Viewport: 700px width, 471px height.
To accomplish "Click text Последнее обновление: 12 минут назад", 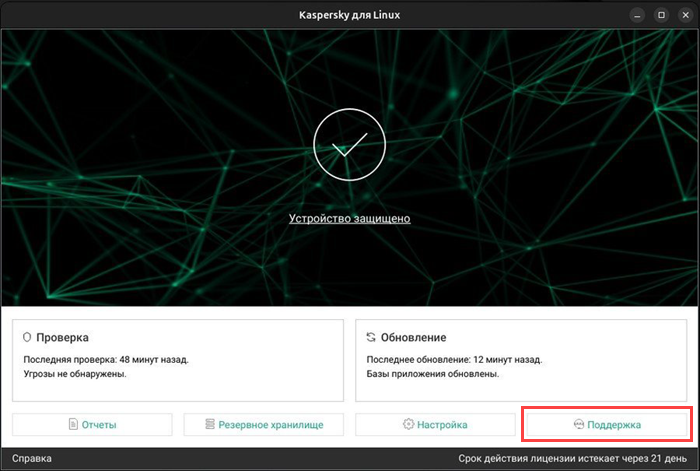I will click(454, 359).
